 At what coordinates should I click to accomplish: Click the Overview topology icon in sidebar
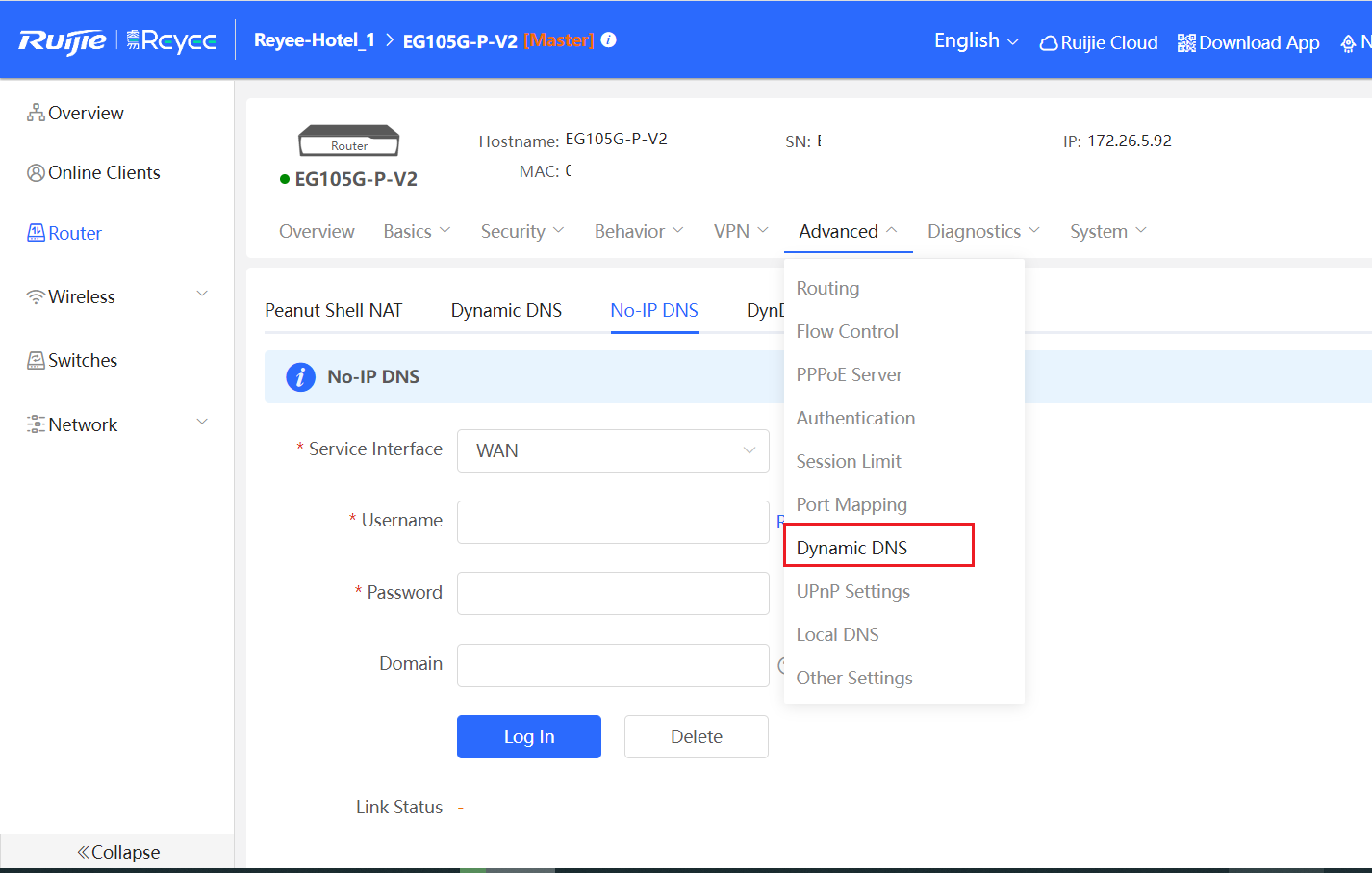[36, 113]
